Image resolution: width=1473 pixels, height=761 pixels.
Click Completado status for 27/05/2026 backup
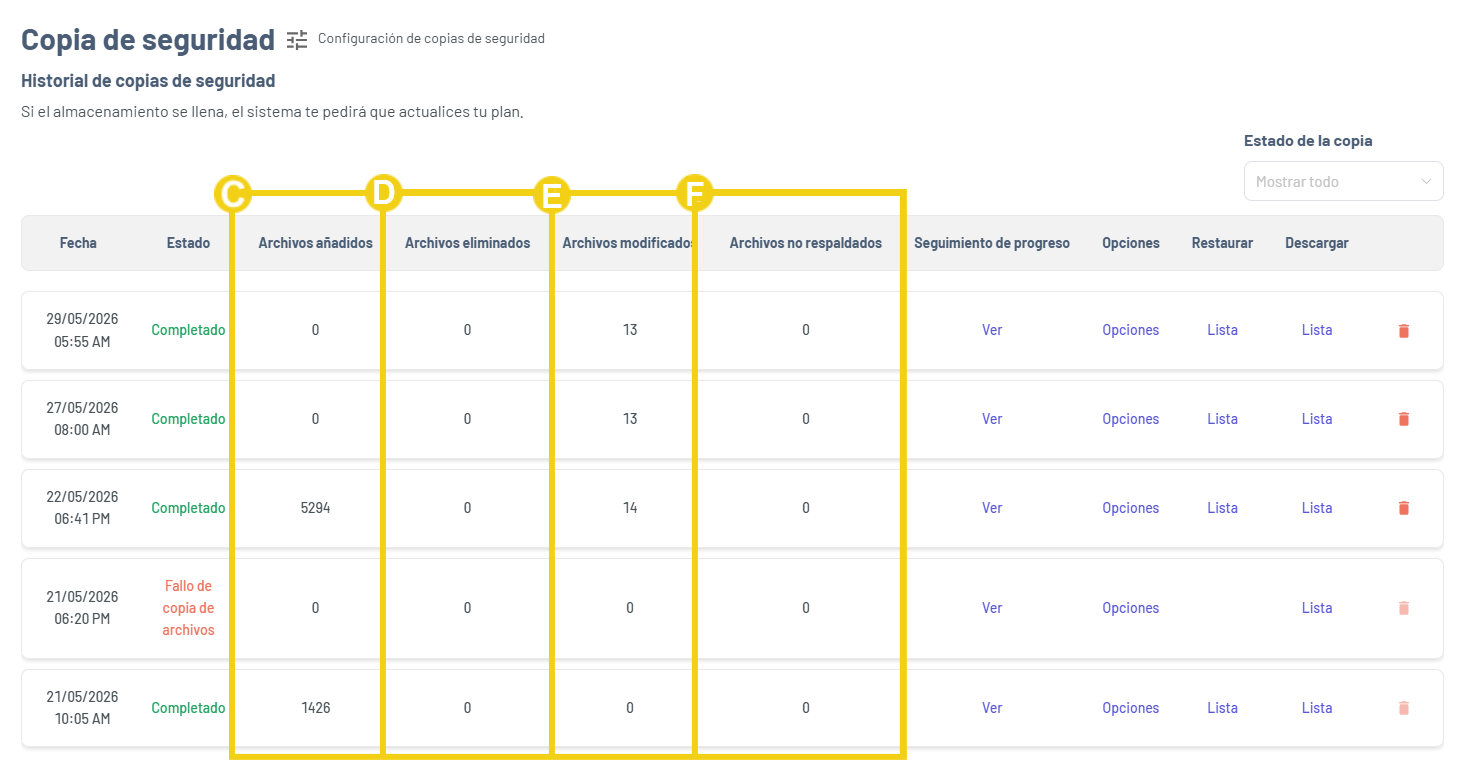tap(188, 419)
